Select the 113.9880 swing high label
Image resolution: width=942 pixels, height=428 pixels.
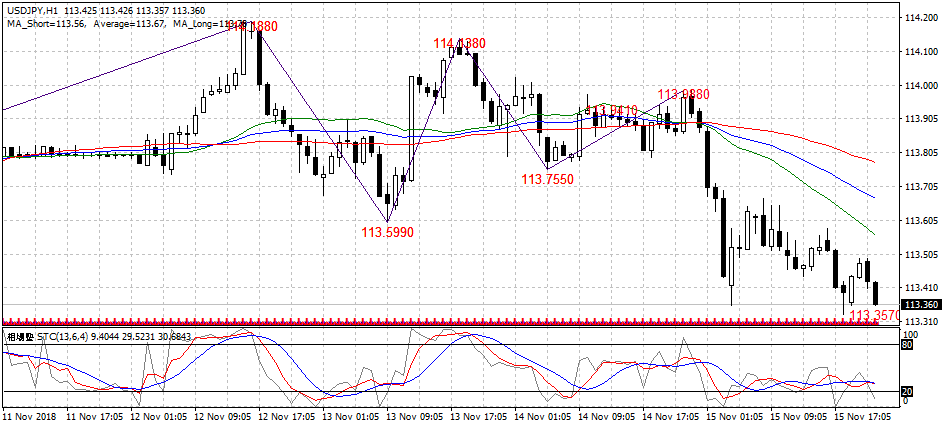[x=683, y=94]
